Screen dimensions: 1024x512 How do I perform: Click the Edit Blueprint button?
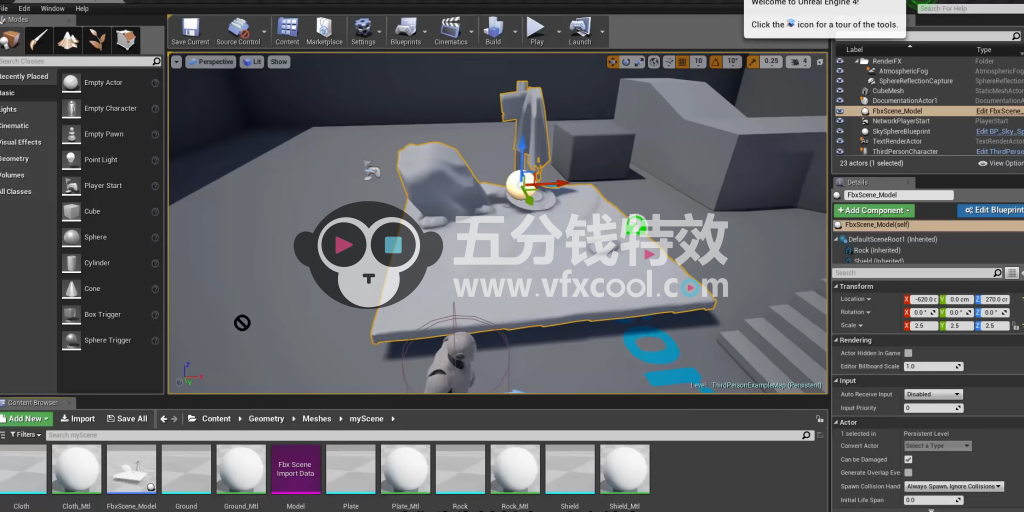click(991, 210)
